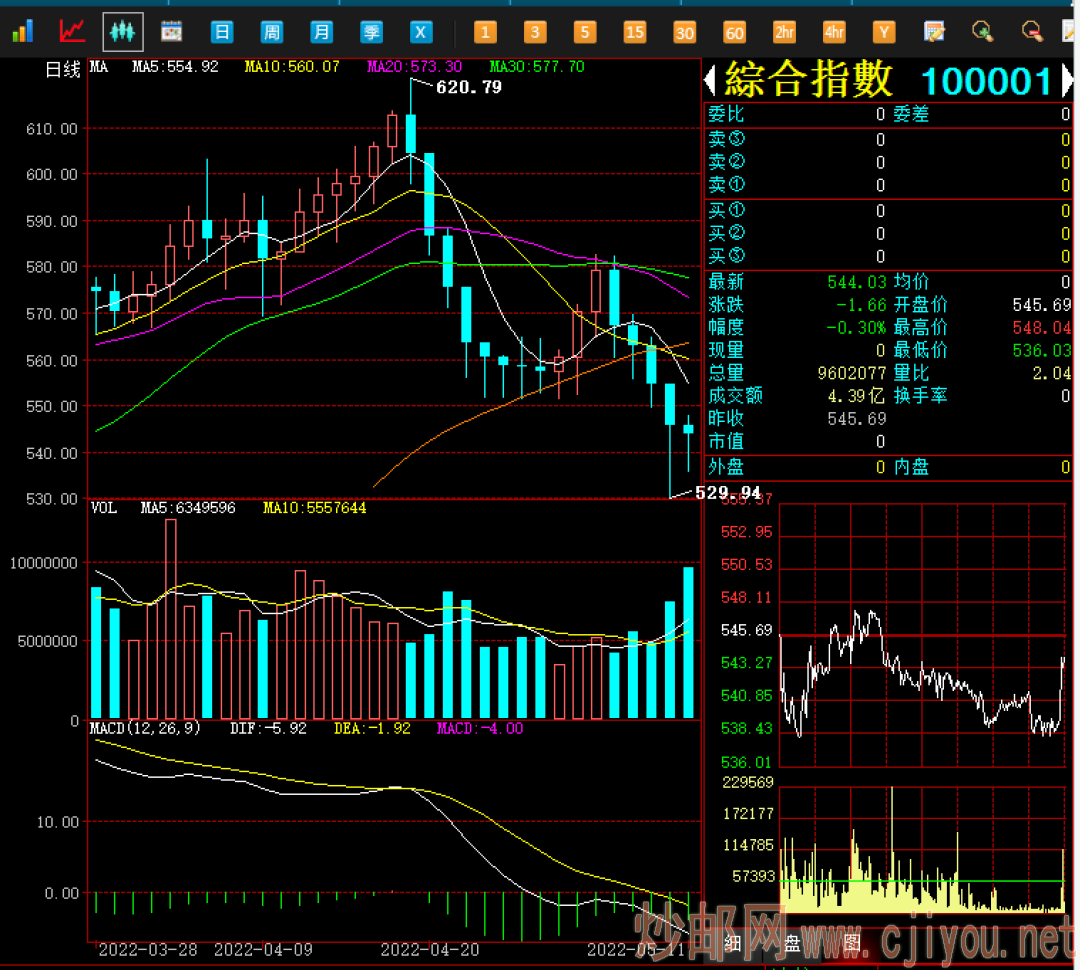This screenshot has height=970, width=1080.
Task: Click the zoom in magnifier icon
Action: click(983, 32)
